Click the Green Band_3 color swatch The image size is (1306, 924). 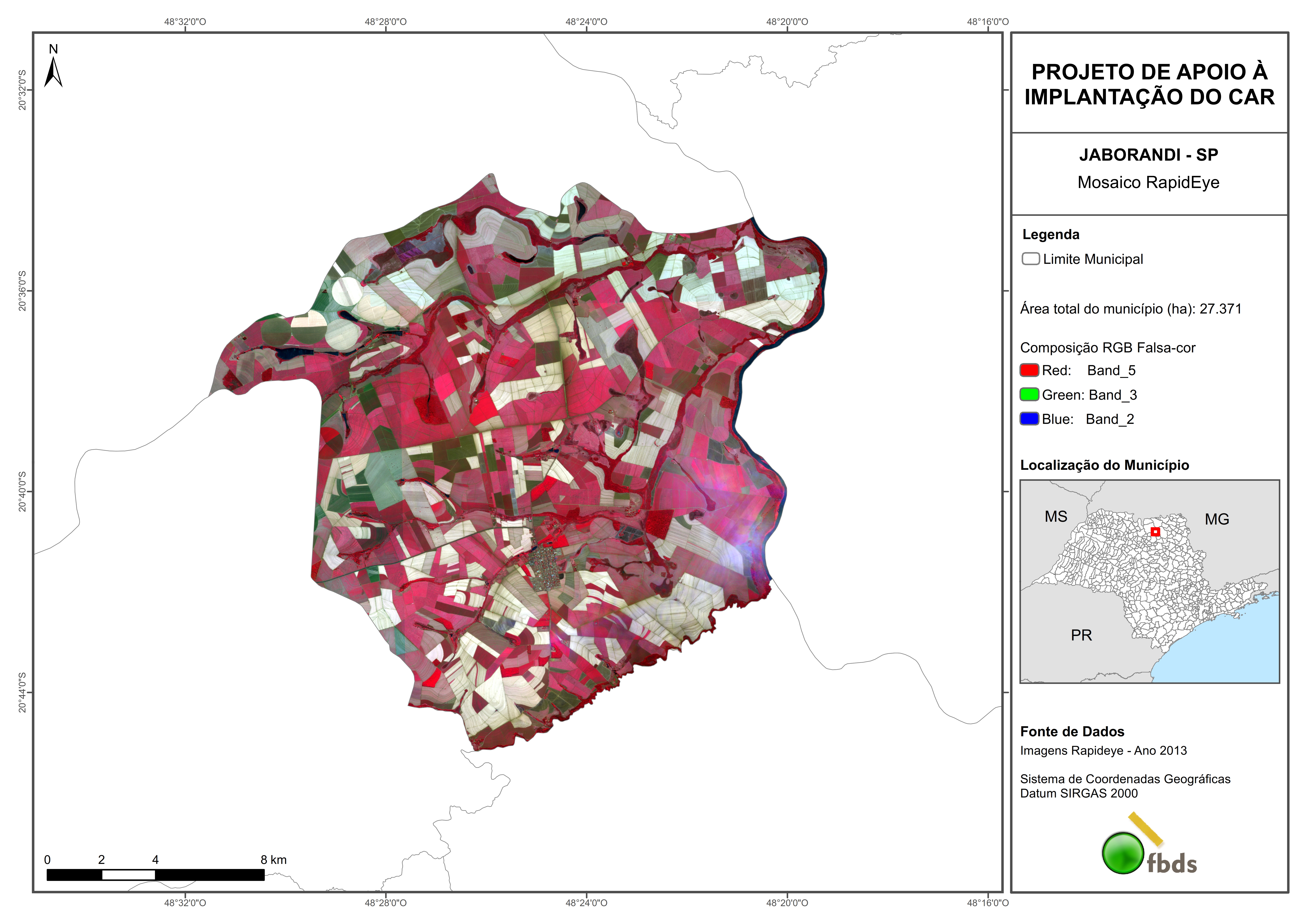click(1029, 394)
